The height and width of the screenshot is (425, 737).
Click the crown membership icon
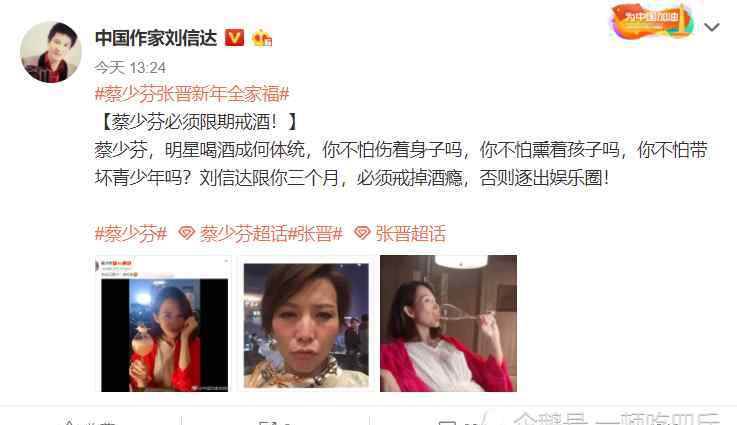point(262,38)
